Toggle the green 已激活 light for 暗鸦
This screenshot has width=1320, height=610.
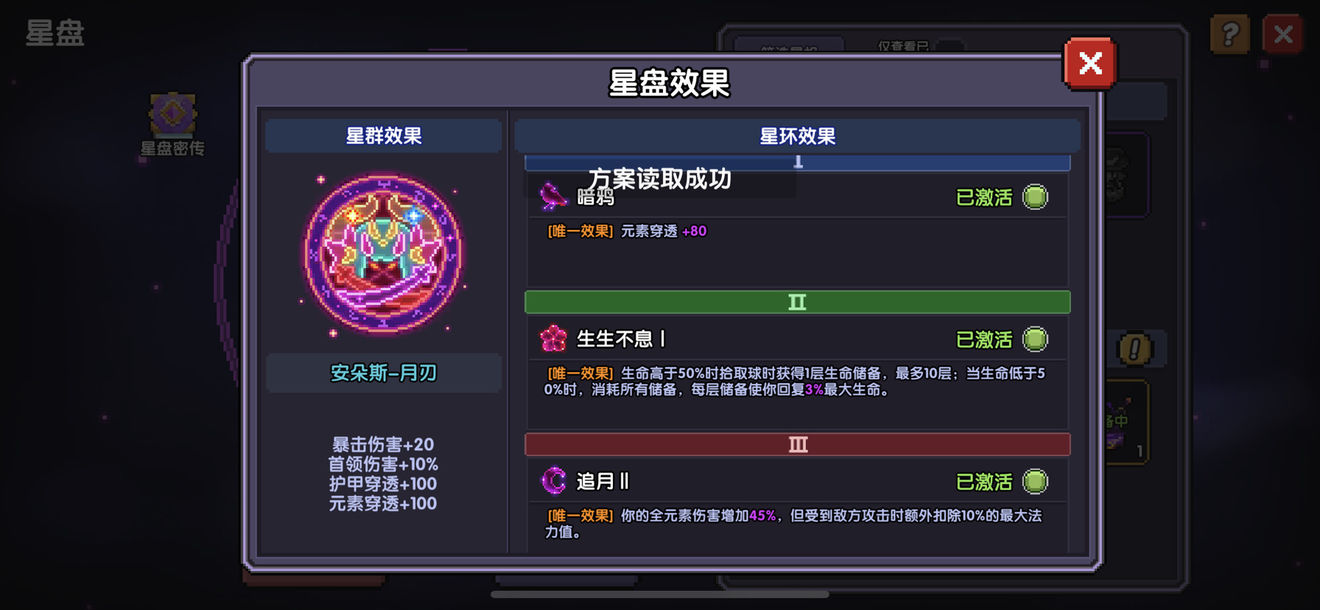1035,197
